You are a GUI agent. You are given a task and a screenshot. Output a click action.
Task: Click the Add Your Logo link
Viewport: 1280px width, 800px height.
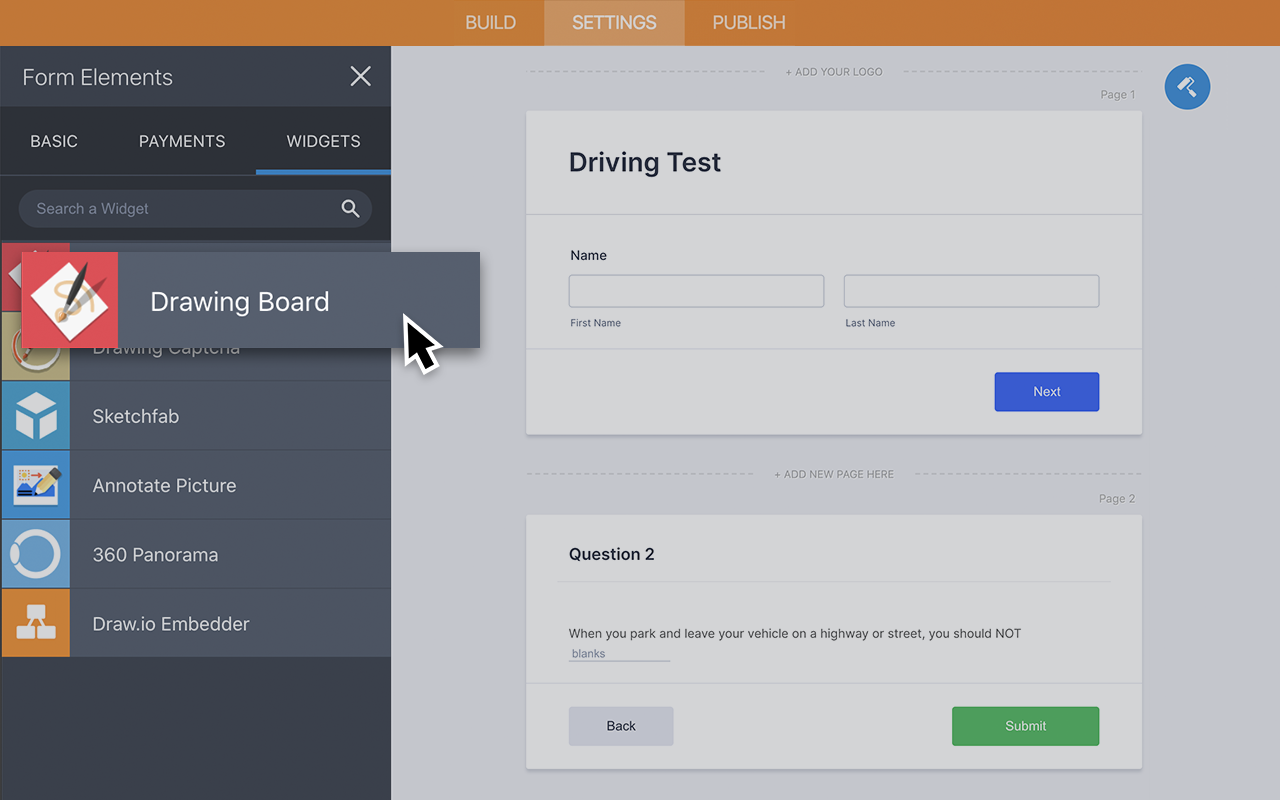pos(833,72)
